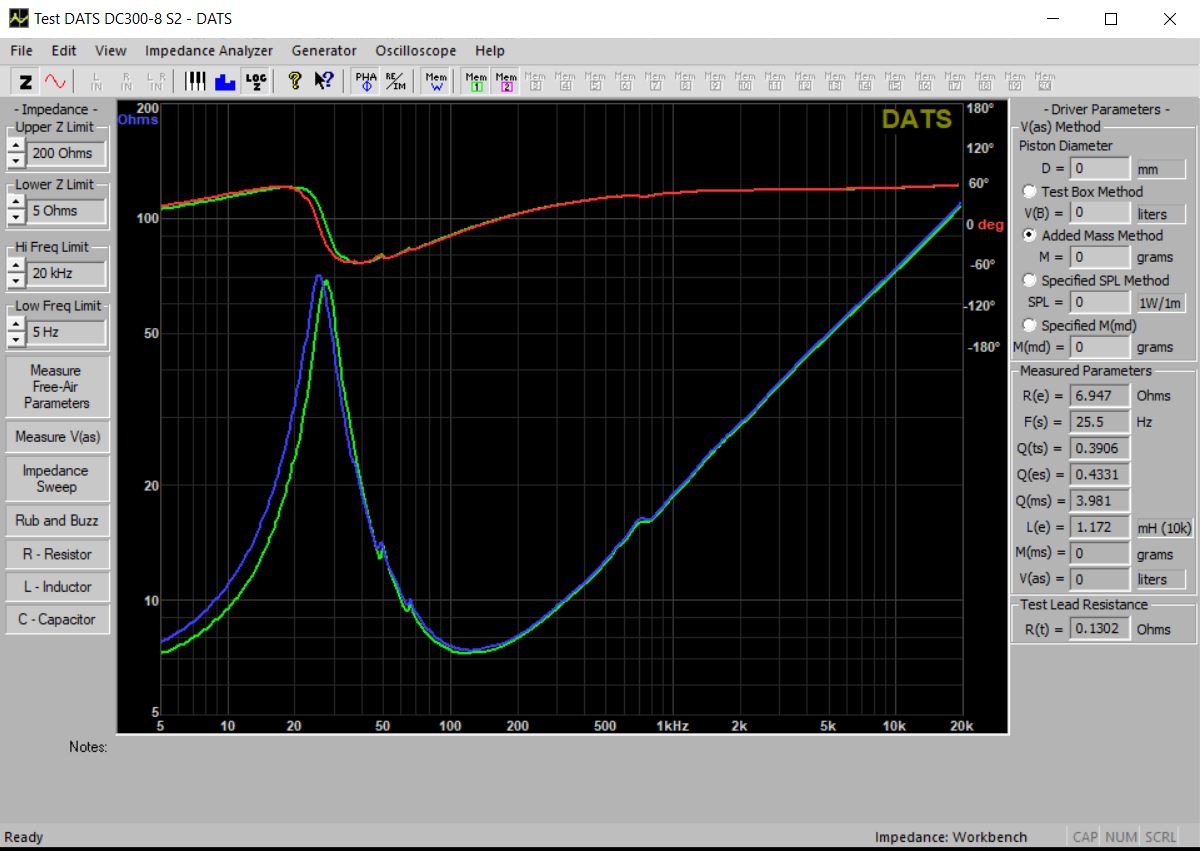
Task: Click the blue bar histogram toolbar icon
Action: [x=225, y=81]
